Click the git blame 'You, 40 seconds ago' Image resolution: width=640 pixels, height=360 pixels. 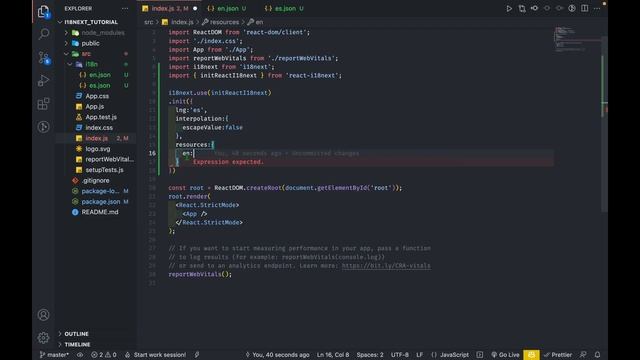click(277, 355)
